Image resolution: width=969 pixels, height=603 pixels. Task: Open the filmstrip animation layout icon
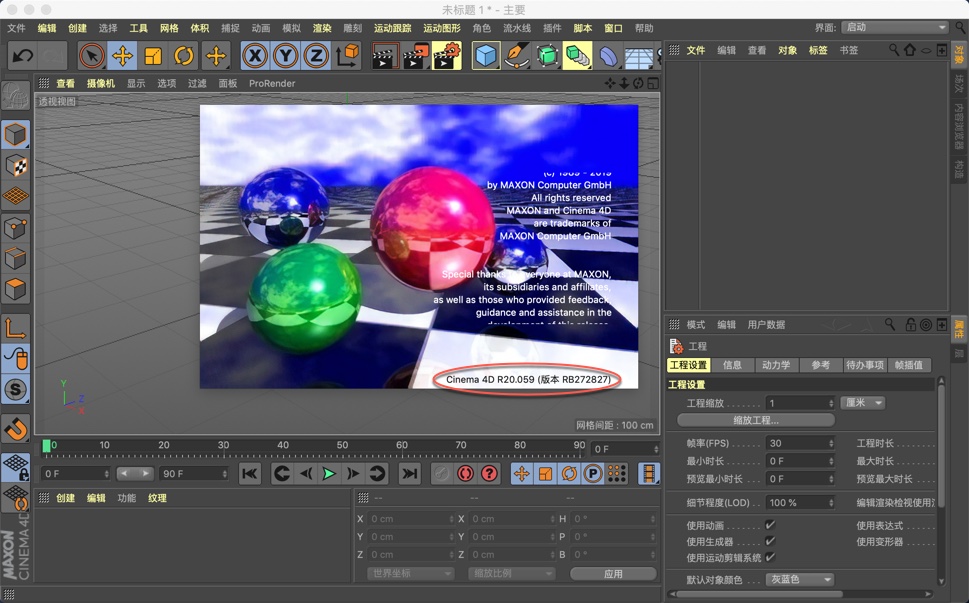(x=648, y=474)
